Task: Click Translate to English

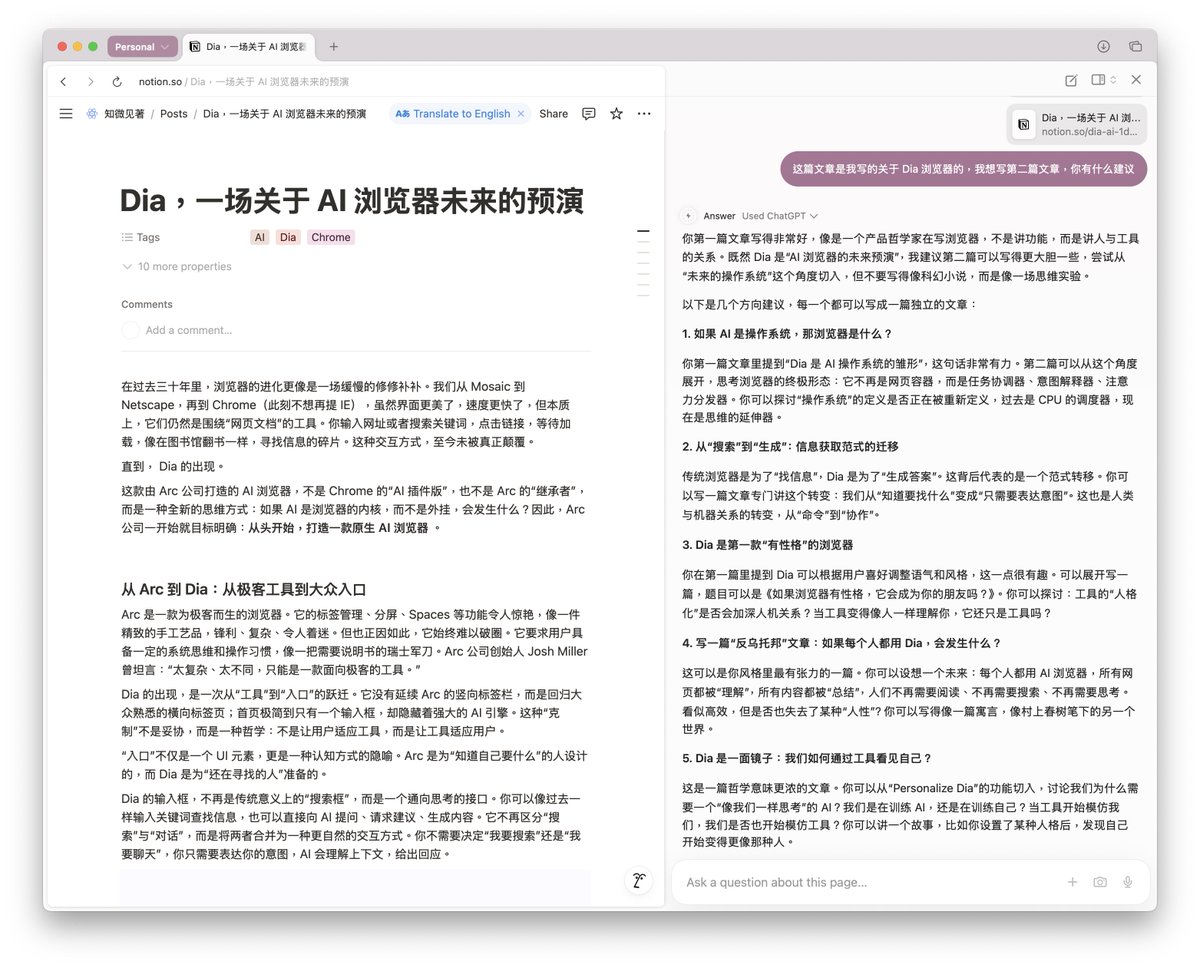Action: pyautogui.click(x=452, y=114)
